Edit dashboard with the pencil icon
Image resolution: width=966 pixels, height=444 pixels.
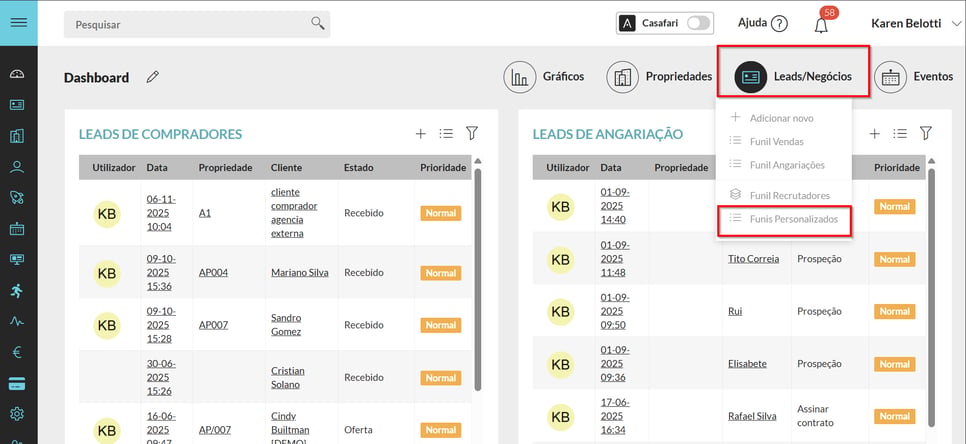153,77
